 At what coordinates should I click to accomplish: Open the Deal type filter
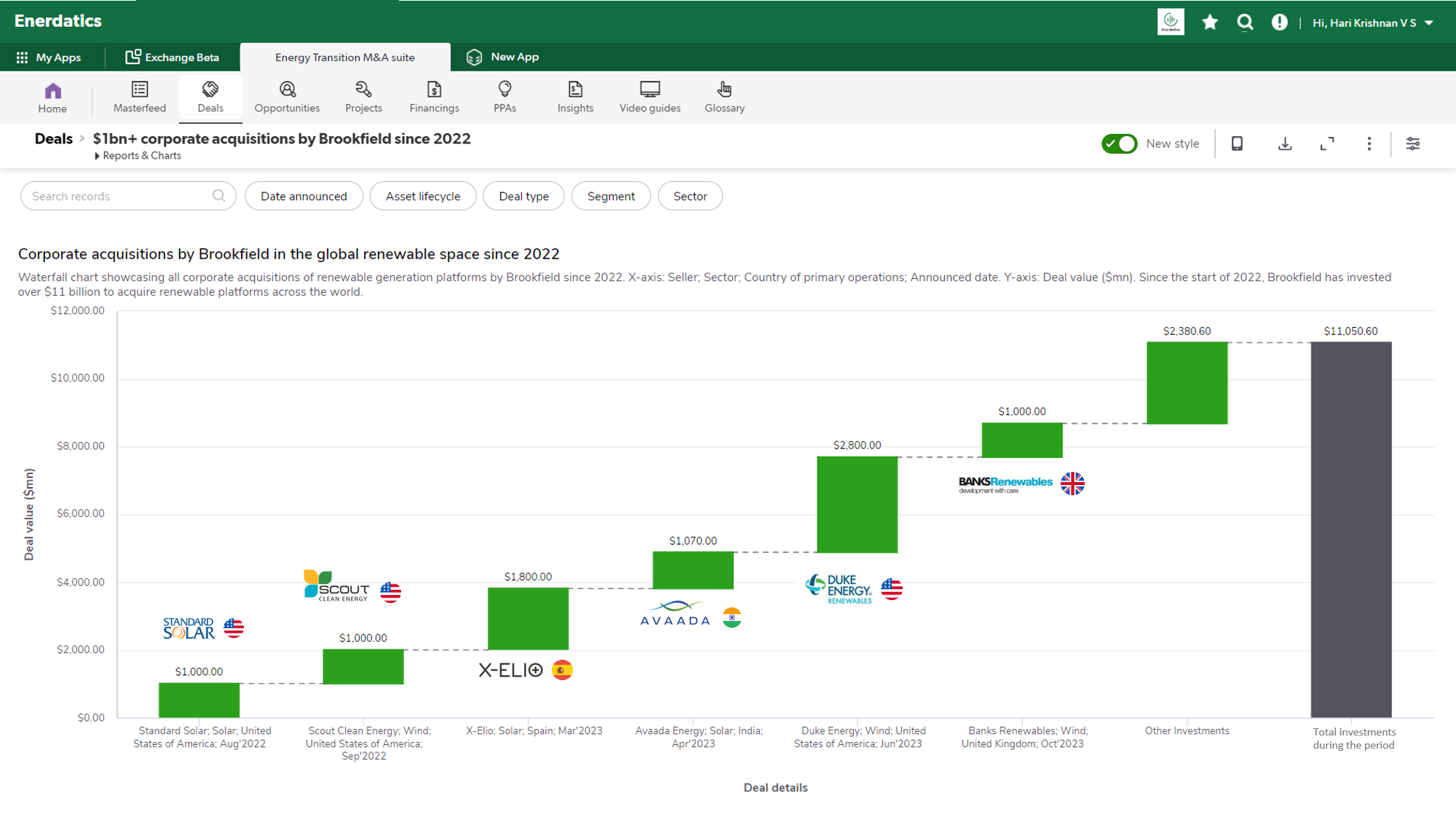click(523, 197)
